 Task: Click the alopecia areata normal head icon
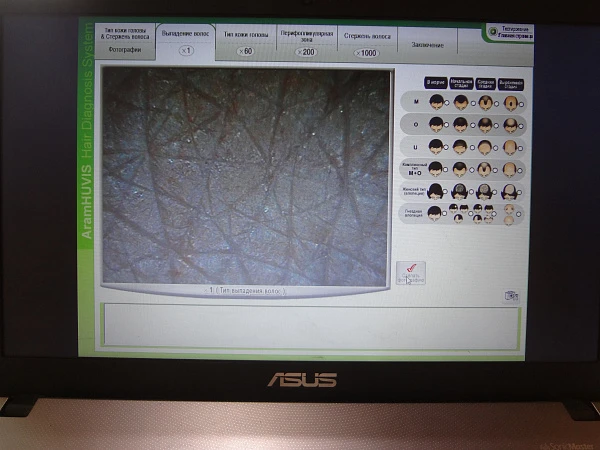(436, 212)
